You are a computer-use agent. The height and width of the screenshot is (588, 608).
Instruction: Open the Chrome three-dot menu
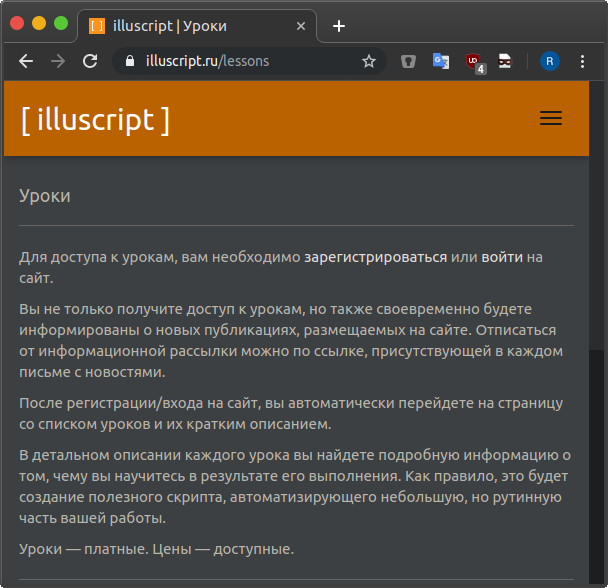582,61
